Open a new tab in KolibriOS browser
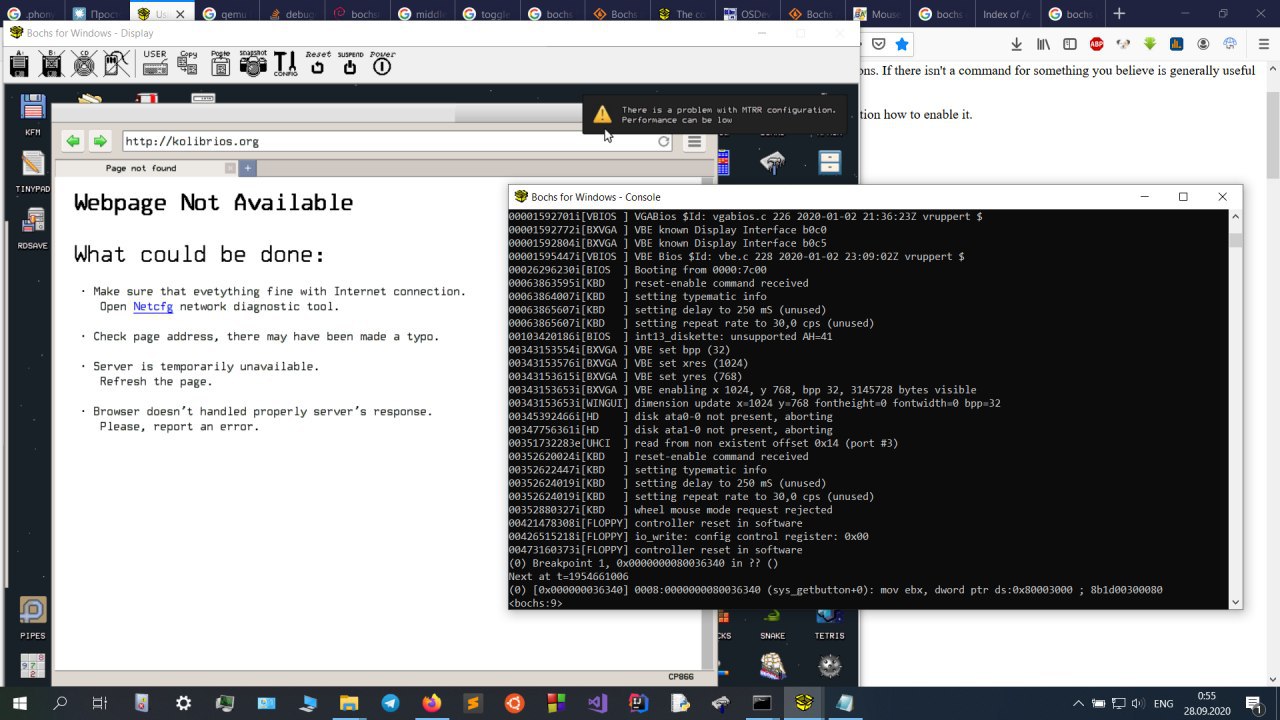 point(248,168)
